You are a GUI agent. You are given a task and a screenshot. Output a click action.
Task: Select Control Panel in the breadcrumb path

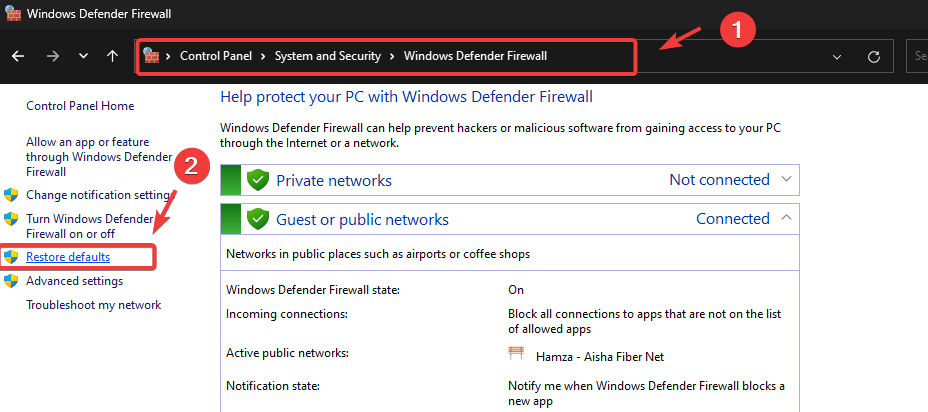[220, 56]
